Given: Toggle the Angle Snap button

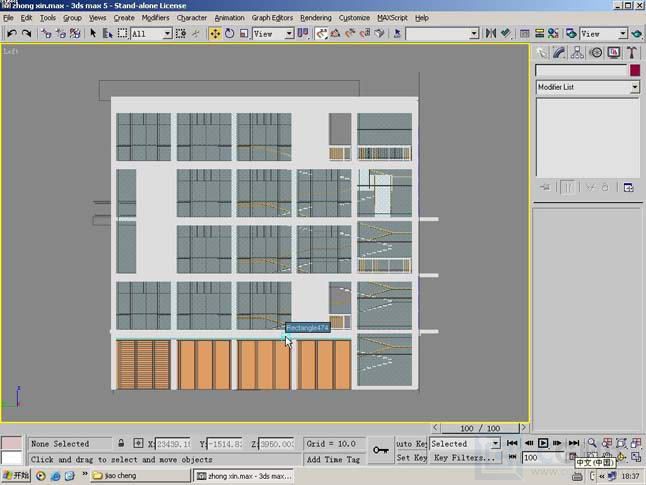Looking at the screenshot, I should (336, 33).
